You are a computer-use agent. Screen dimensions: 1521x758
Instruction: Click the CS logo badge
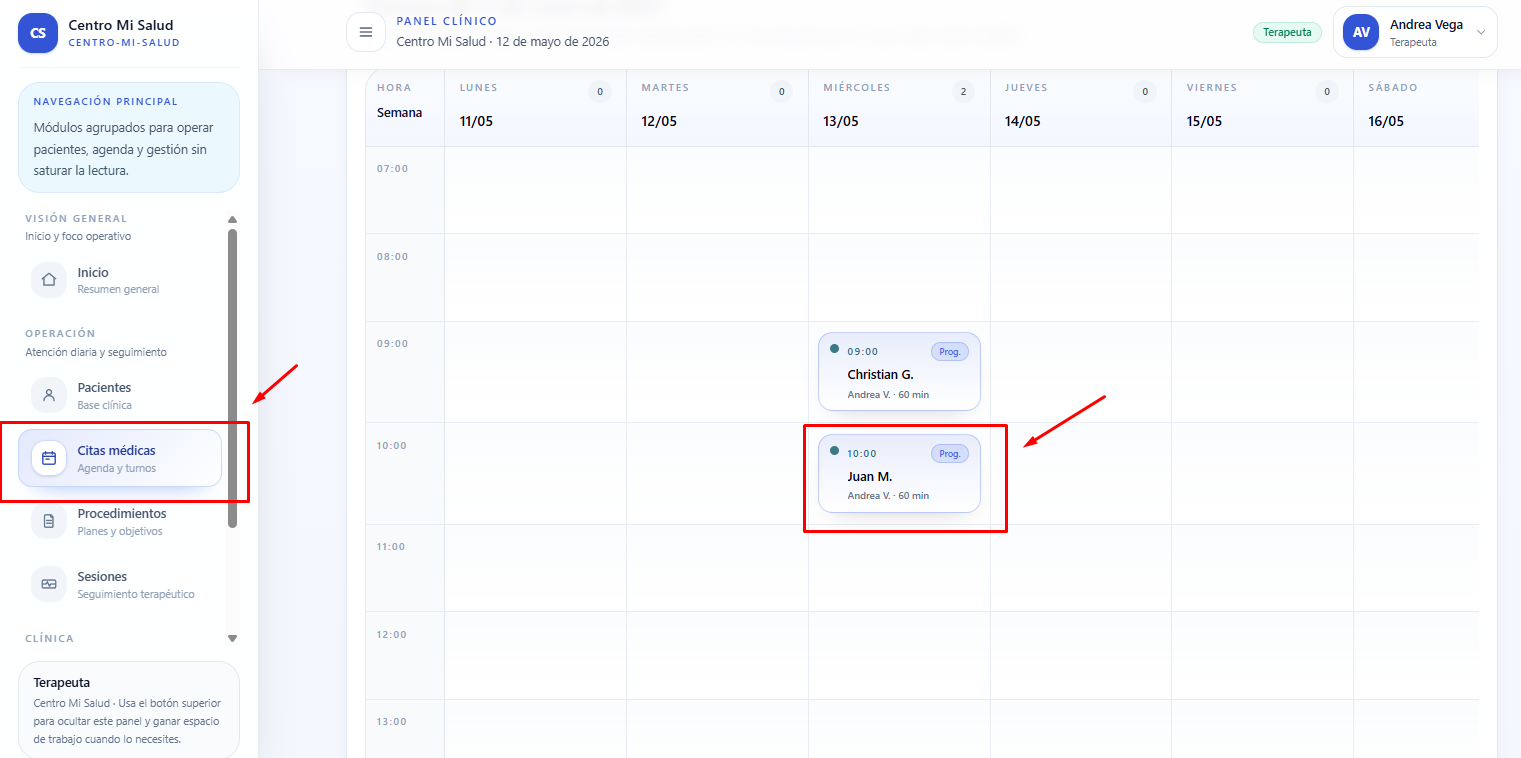point(38,32)
